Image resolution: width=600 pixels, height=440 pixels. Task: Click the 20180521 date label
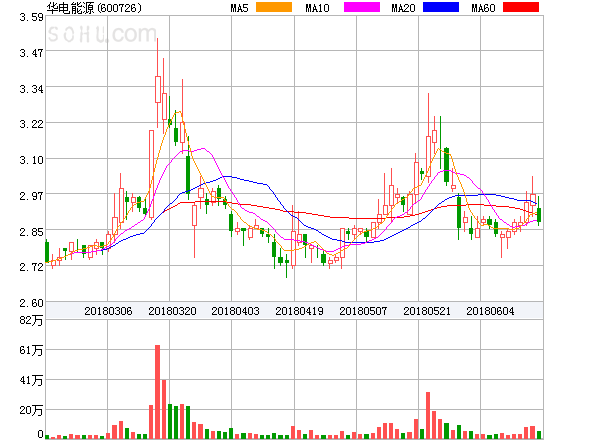[x=427, y=311]
